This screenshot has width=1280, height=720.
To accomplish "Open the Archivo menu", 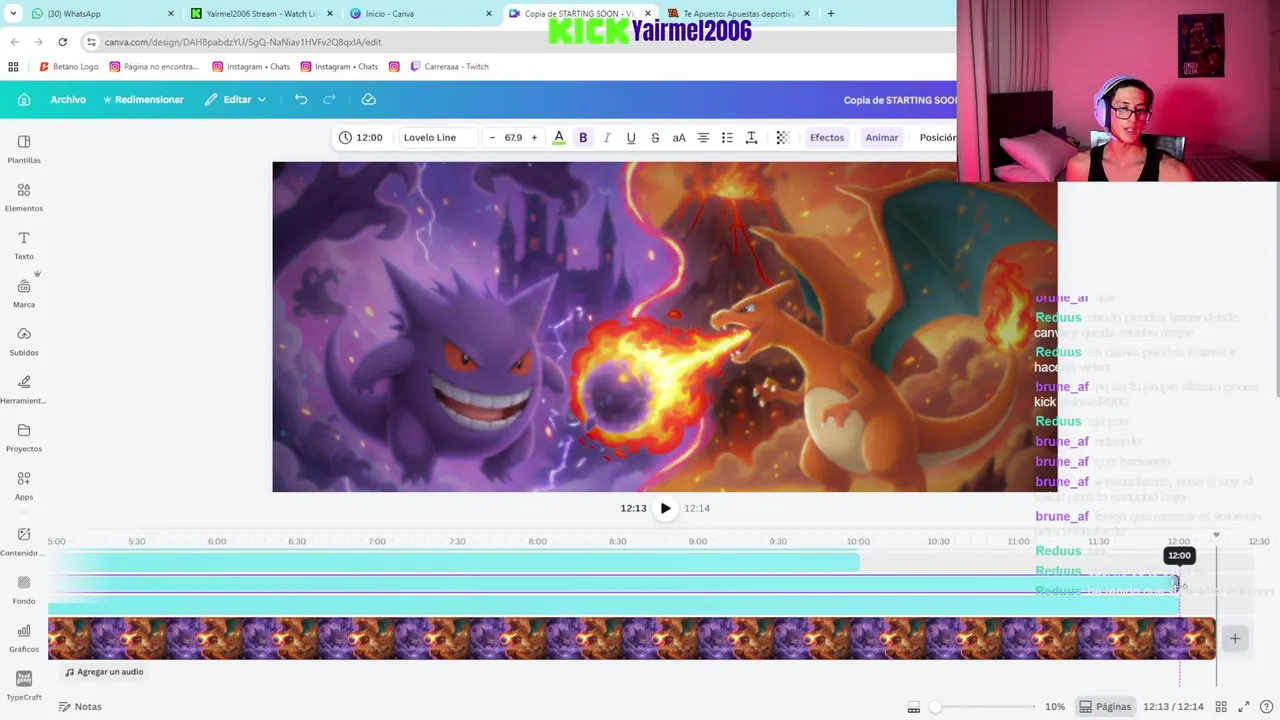I will point(68,99).
